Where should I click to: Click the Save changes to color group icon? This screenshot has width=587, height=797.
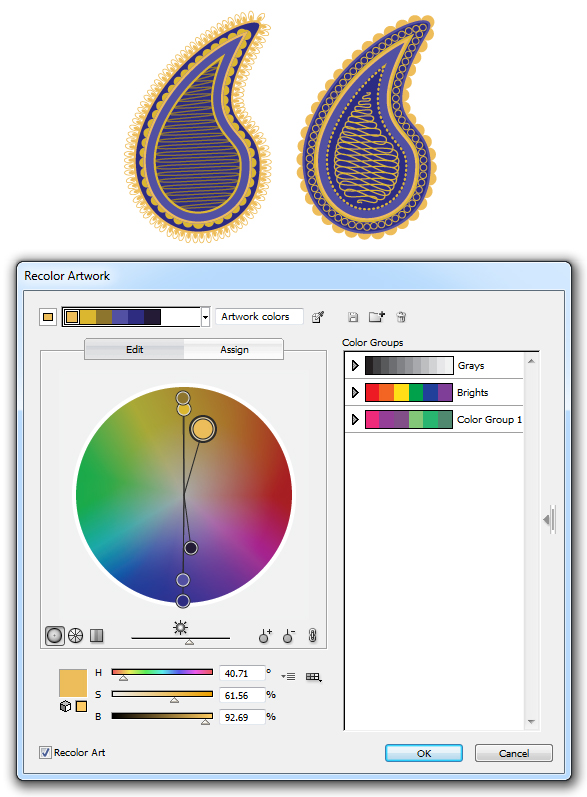pos(353,317)
